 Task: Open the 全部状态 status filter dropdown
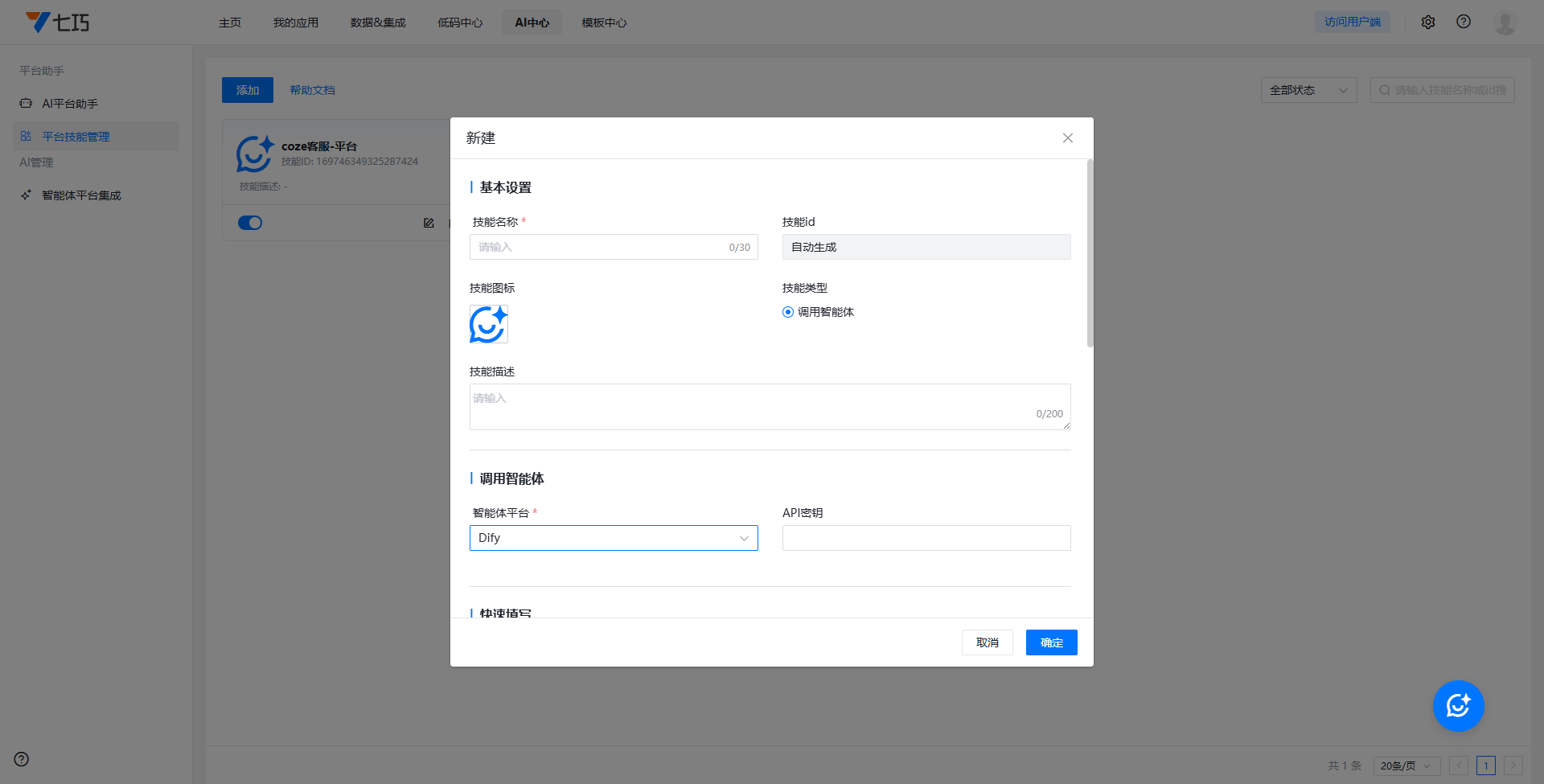click(1308, 90)
